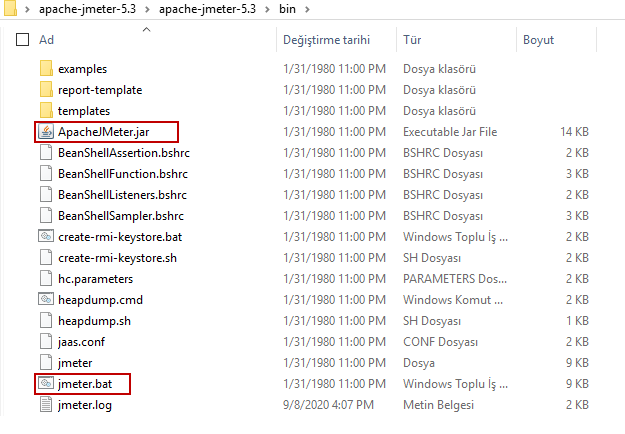Click the BeanShellAssertion.bshrc file icon
The height and width of the screenshot is (434, 625).
[x=46, y=153]
